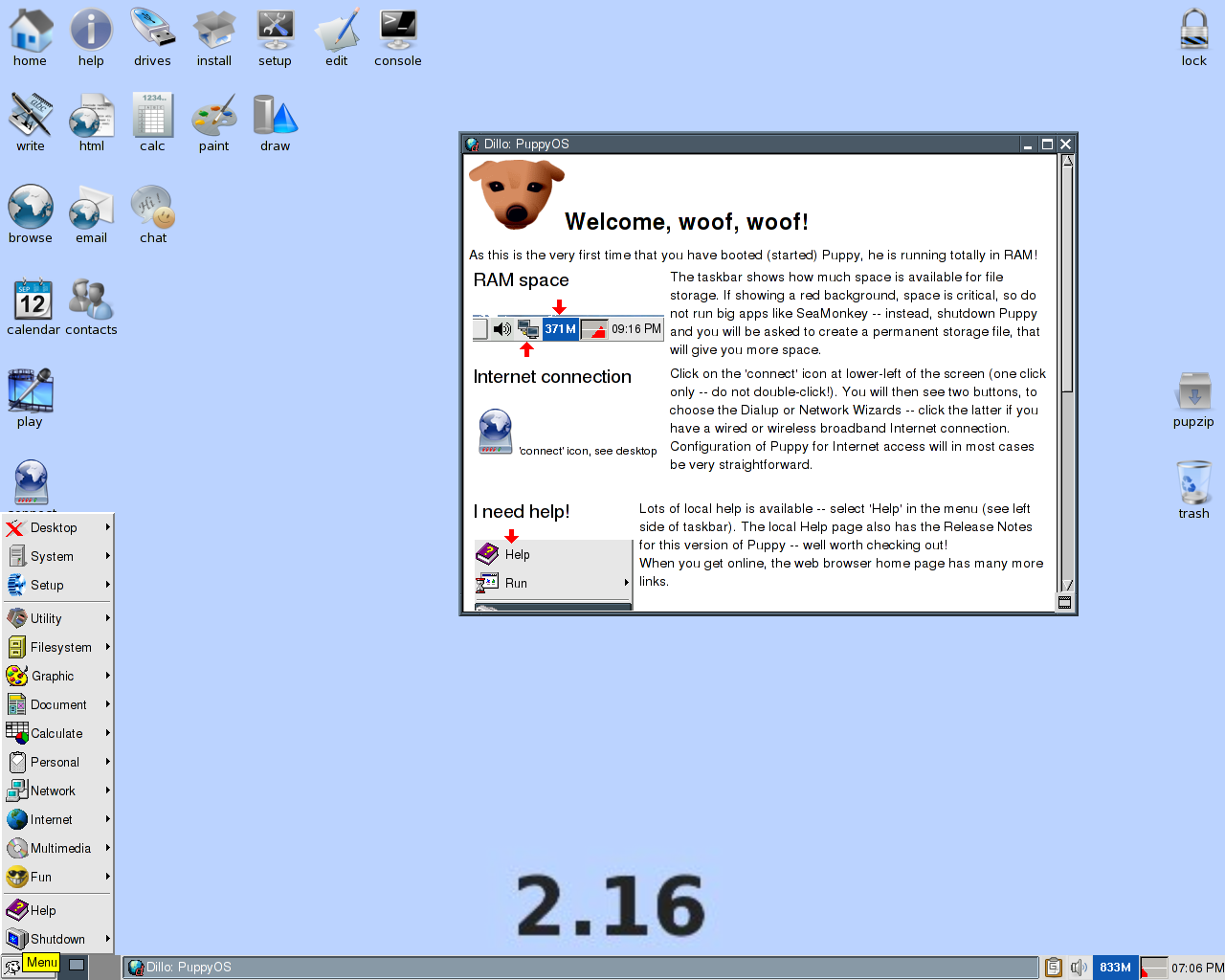The width and height of the screenshot is (1225, 980).
Task: Expand the Graphic submenu arrow
Action: click(x=108, y=676)
